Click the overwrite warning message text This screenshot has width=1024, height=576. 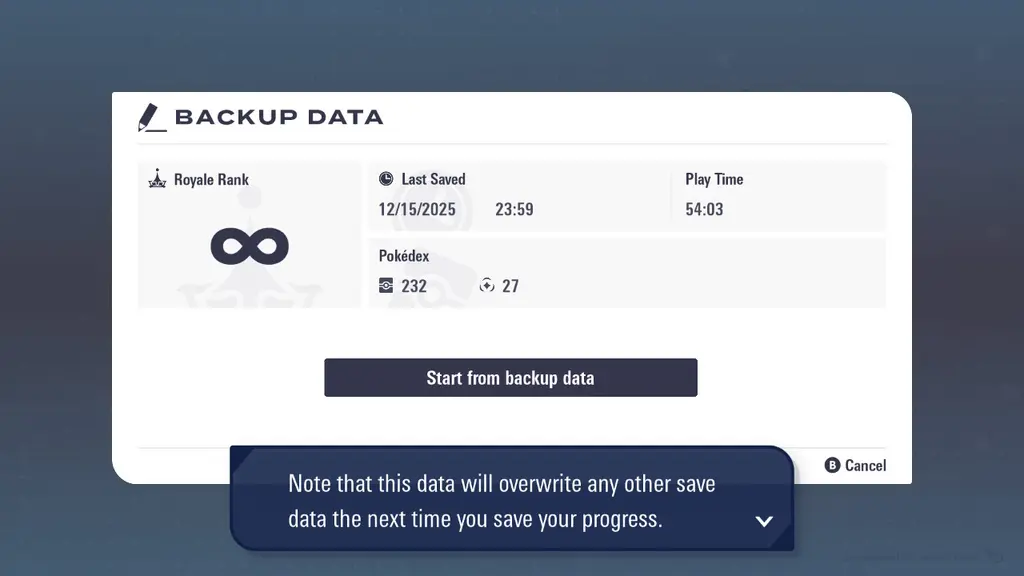click(501, 502)
